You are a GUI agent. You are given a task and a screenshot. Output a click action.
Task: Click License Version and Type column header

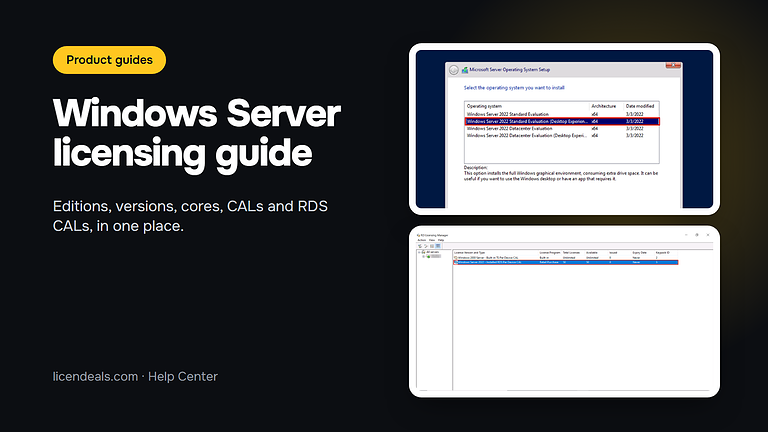[469, 253]
